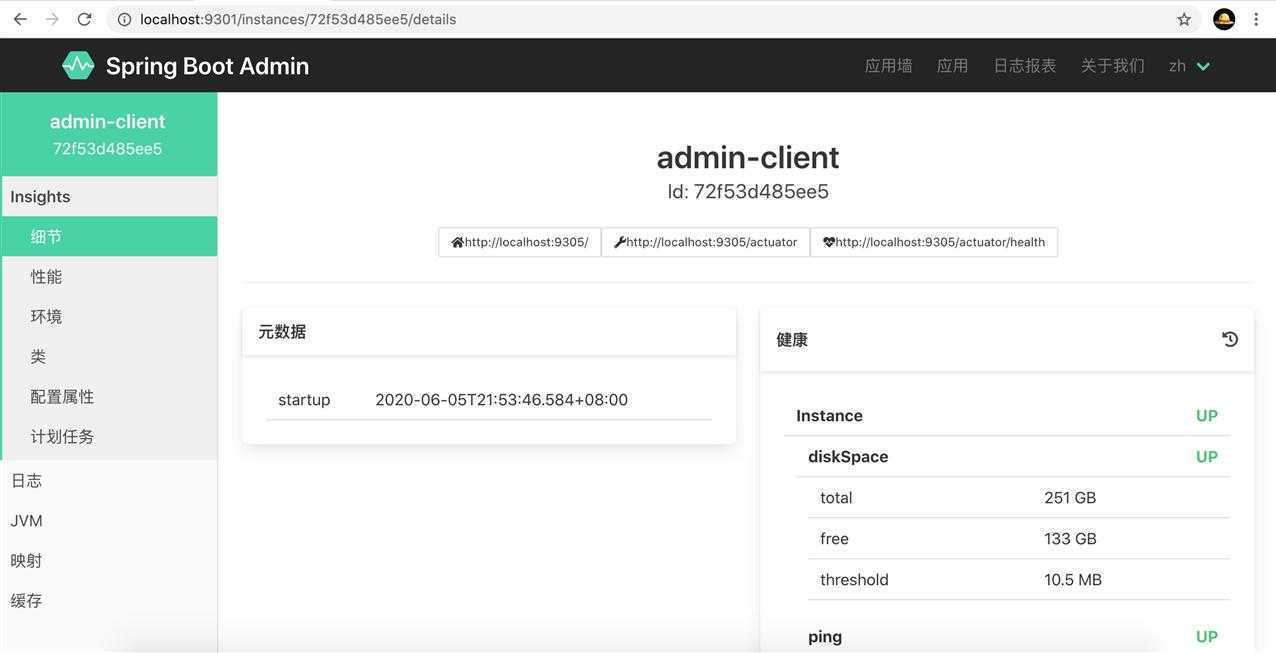Click the UP status of Instance

[1207, 416]
